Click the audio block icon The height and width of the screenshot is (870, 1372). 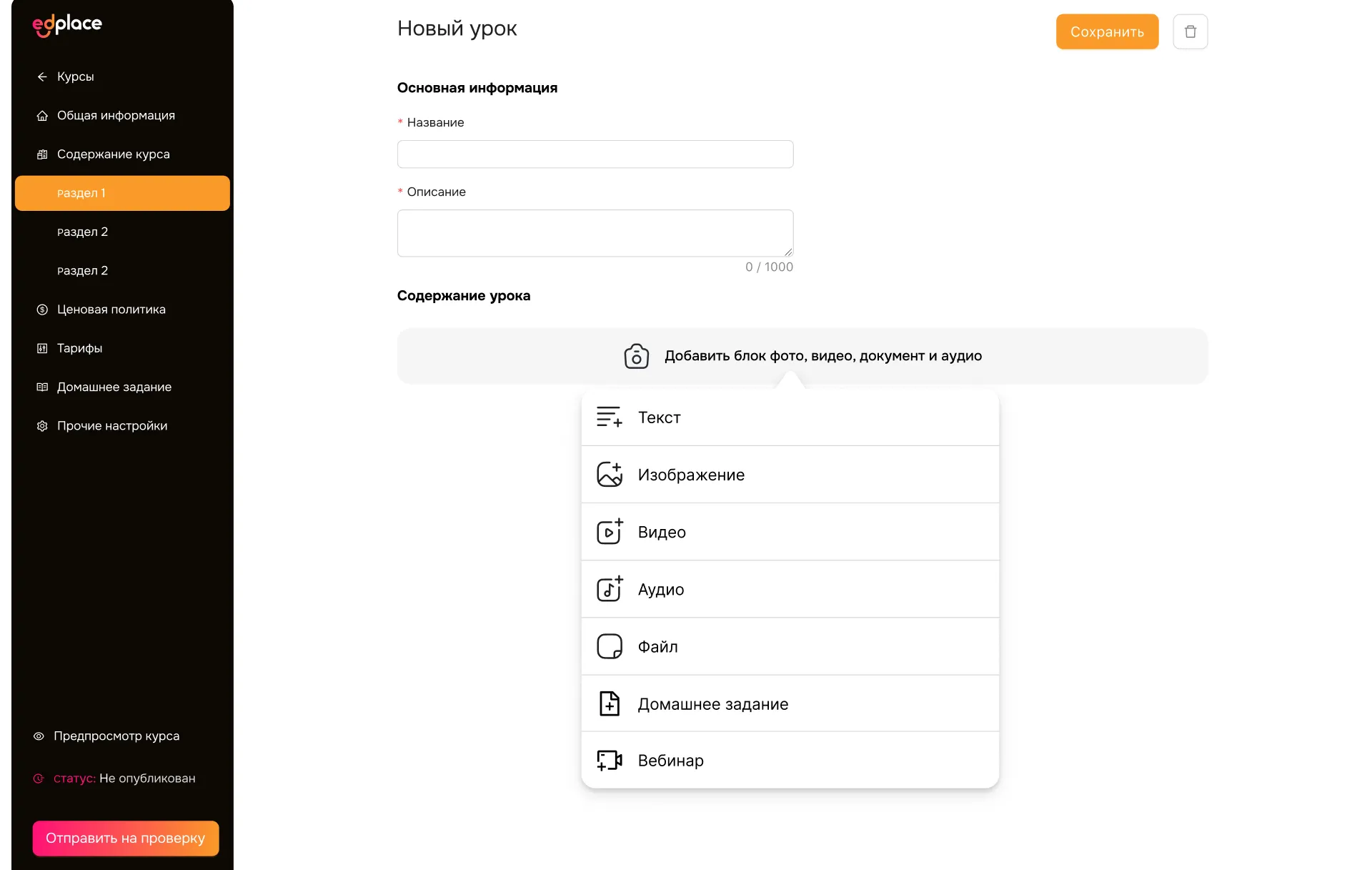point(610,588)
